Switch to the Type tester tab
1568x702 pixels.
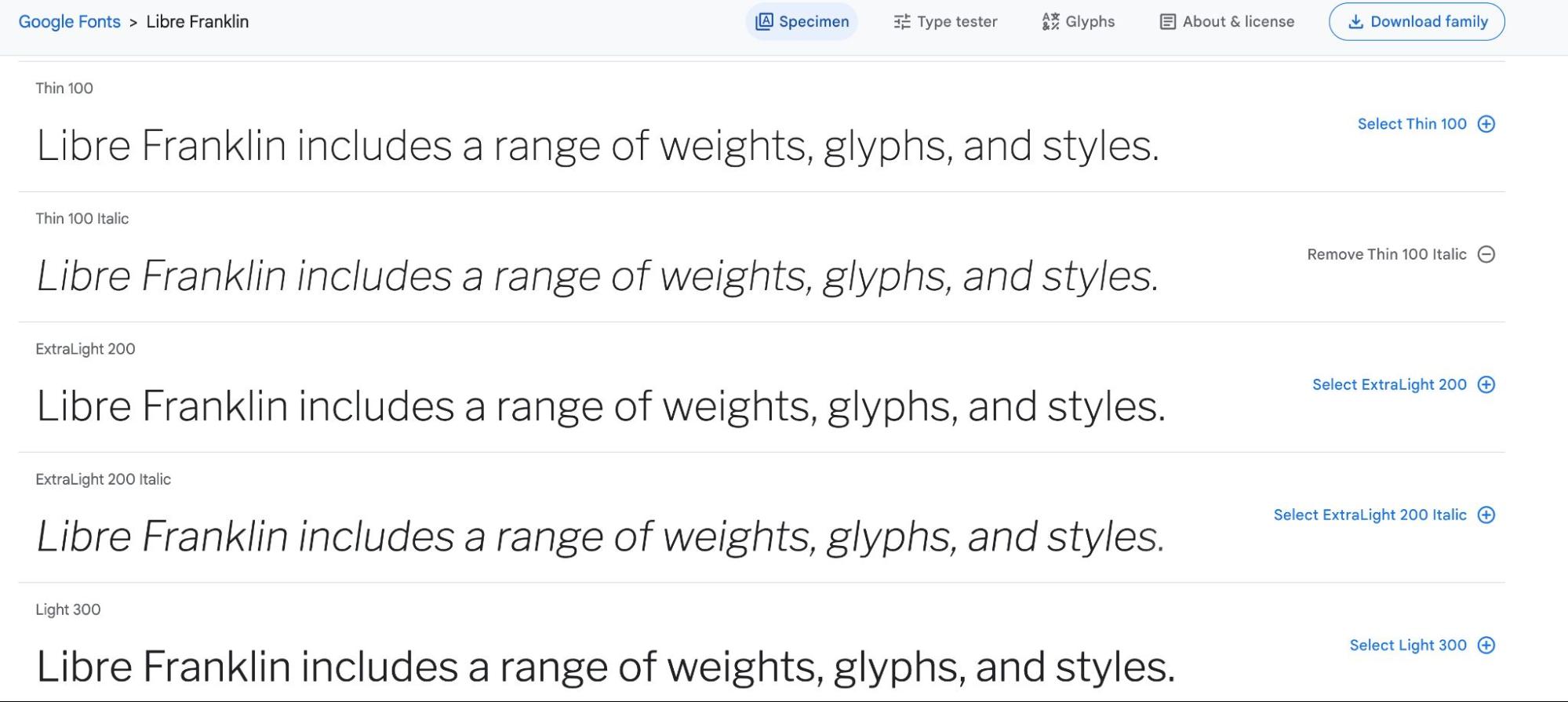pos(944,21)
